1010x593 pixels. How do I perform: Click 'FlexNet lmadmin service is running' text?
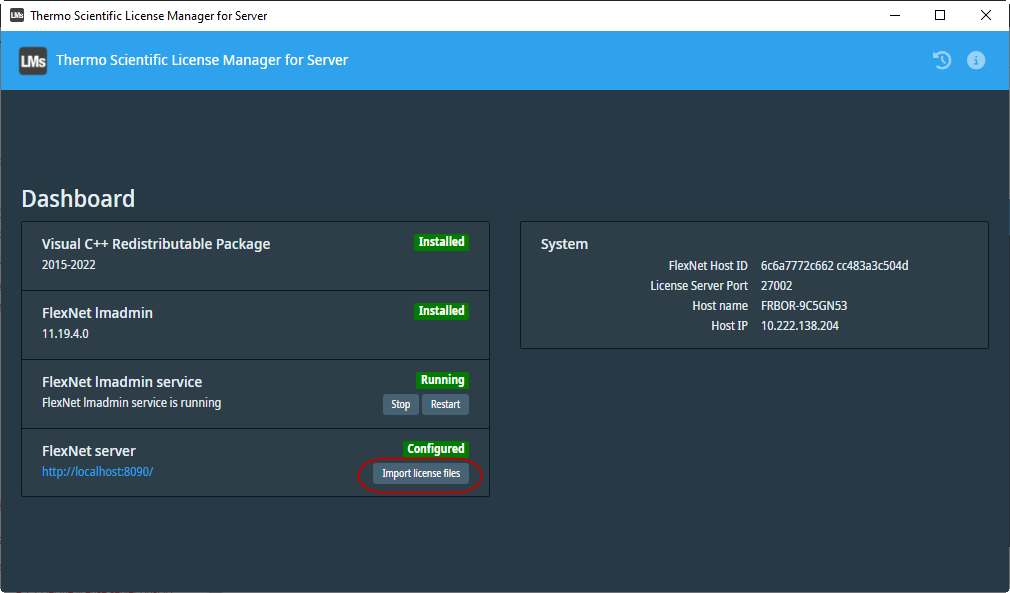131,403
